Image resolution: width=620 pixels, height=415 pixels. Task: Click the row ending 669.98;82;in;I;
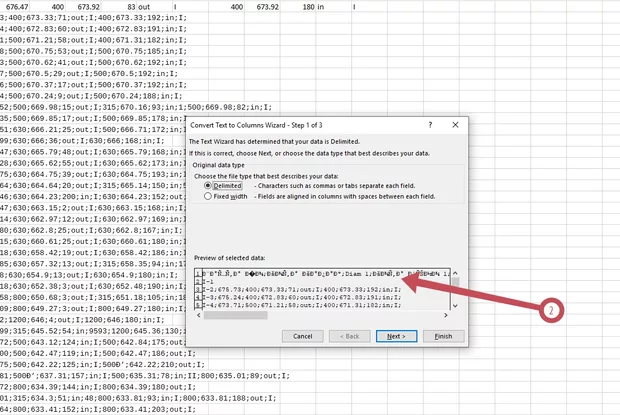click(136, 107)
